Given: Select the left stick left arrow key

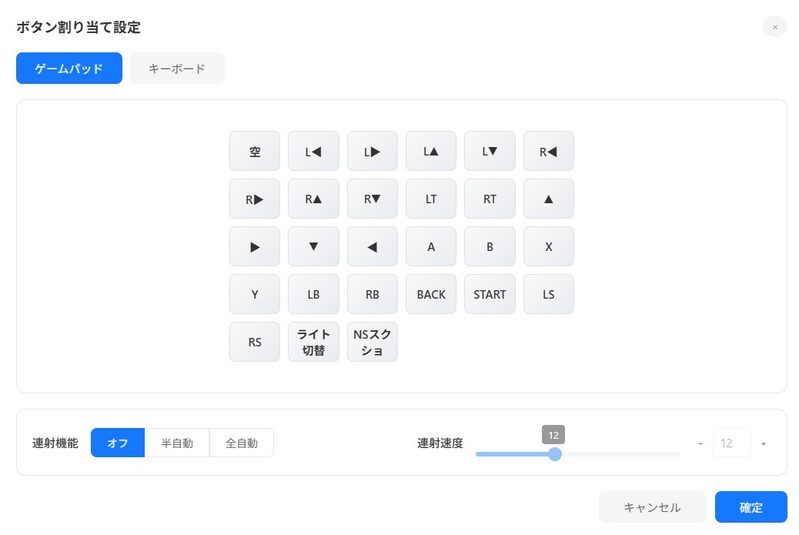Looking at the screenshot, I should [313, 151].
